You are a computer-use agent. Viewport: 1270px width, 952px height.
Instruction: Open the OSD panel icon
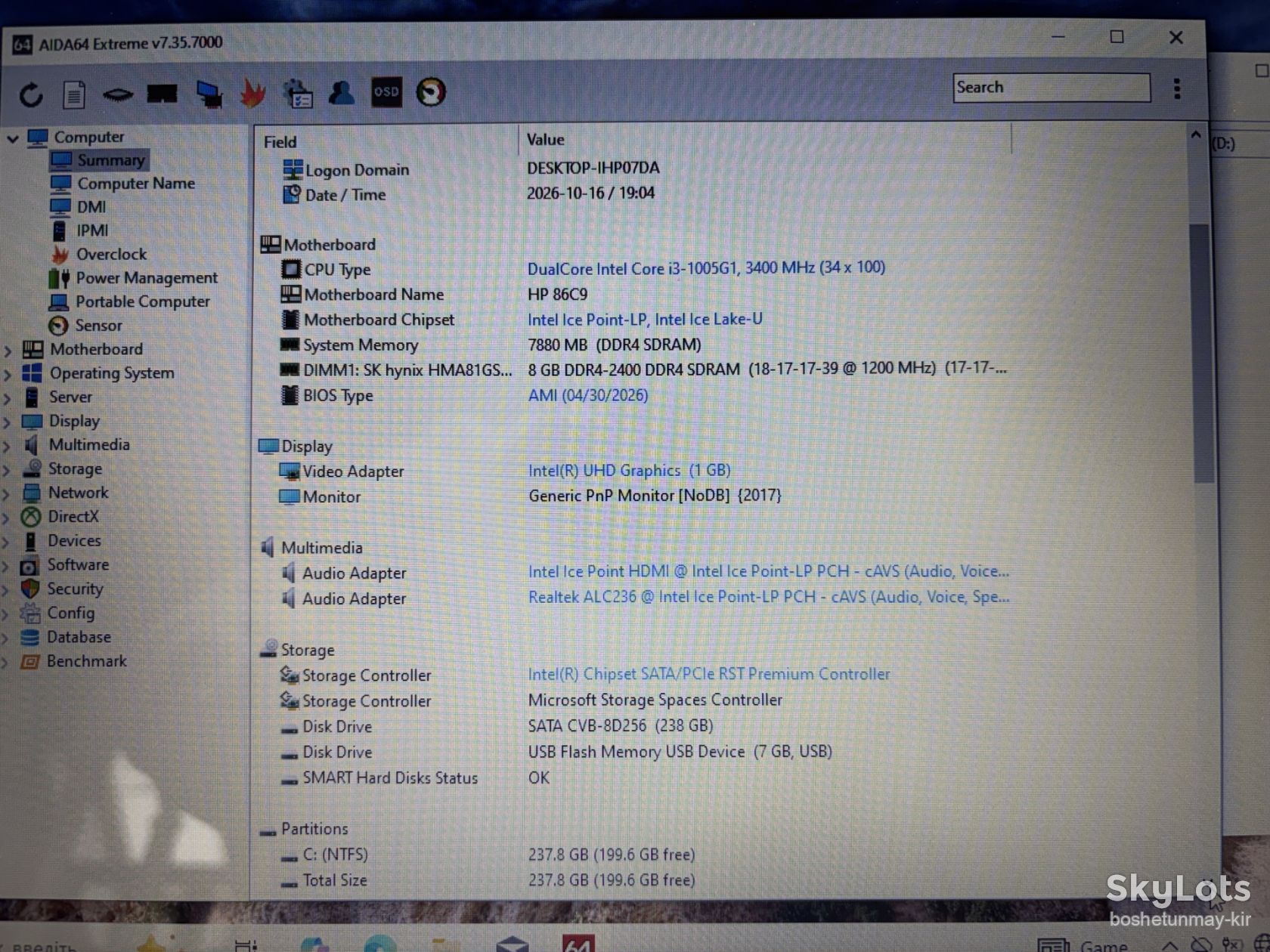(x=386, y=92)
